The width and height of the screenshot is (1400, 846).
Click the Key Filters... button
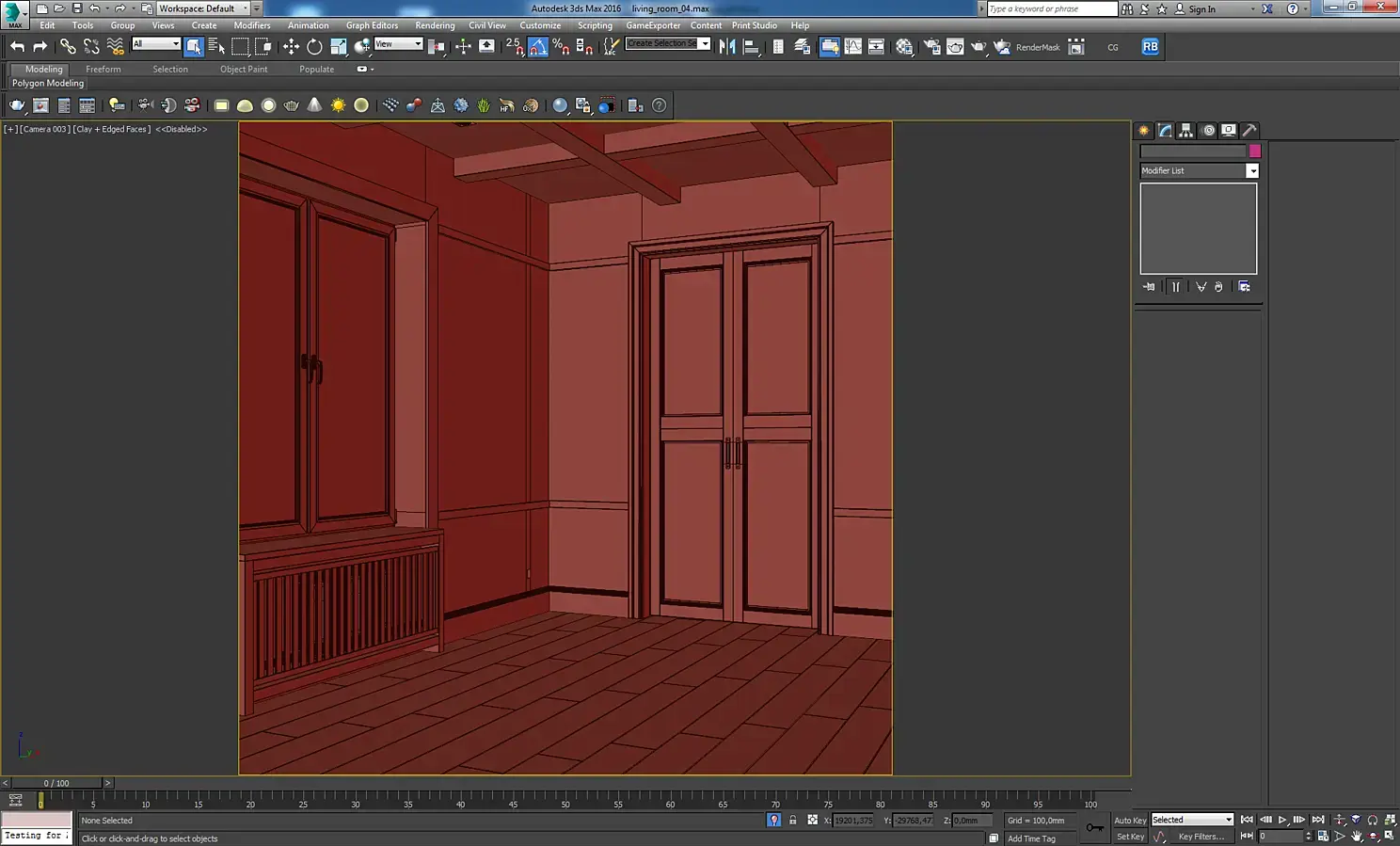(x=1201, y=837)
